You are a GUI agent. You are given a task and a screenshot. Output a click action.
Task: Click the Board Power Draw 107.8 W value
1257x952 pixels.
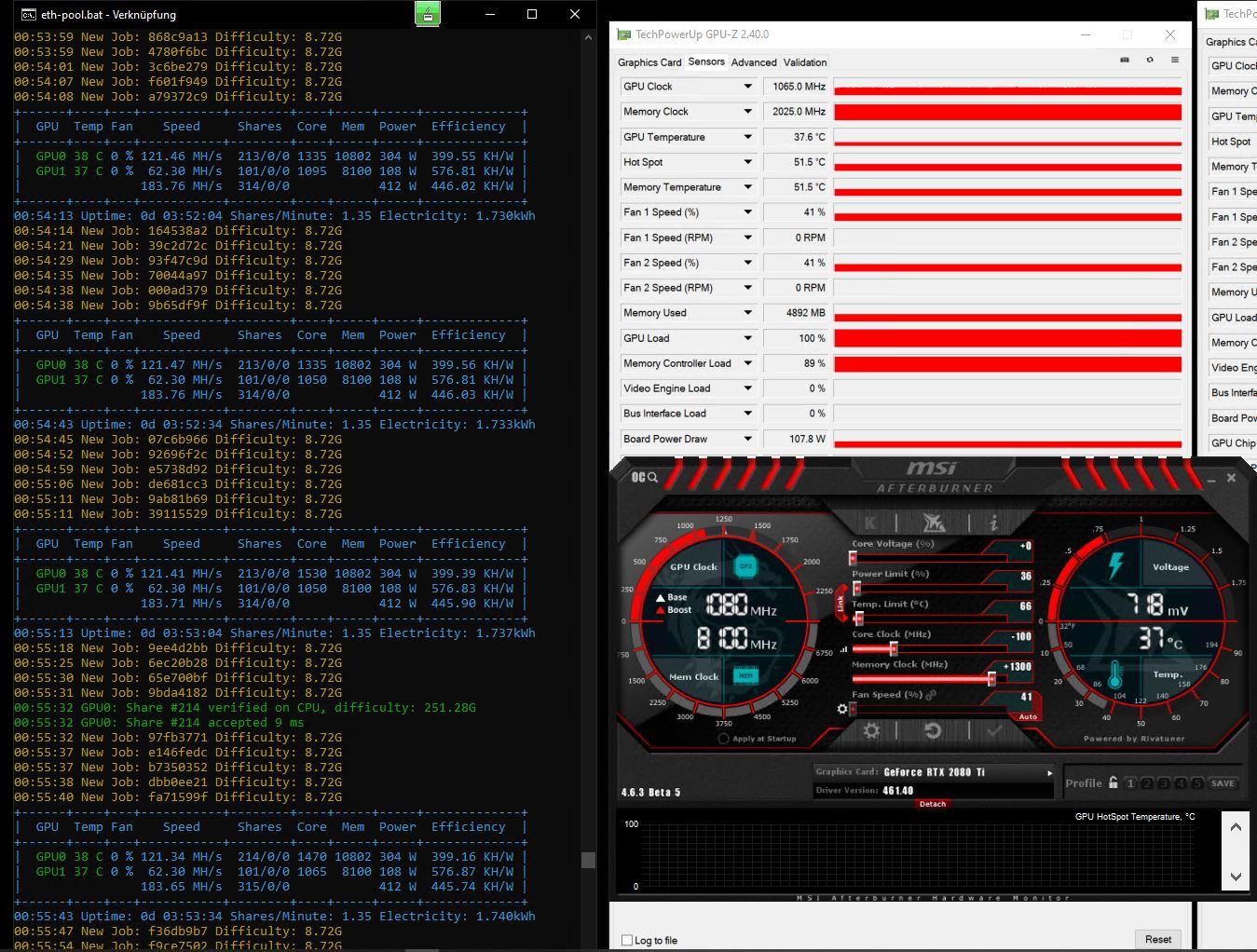coord(796,439)
